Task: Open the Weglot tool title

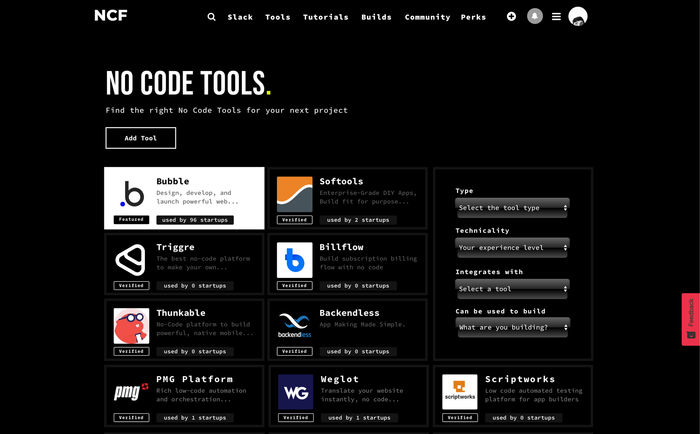Action: tap(340, 379)
